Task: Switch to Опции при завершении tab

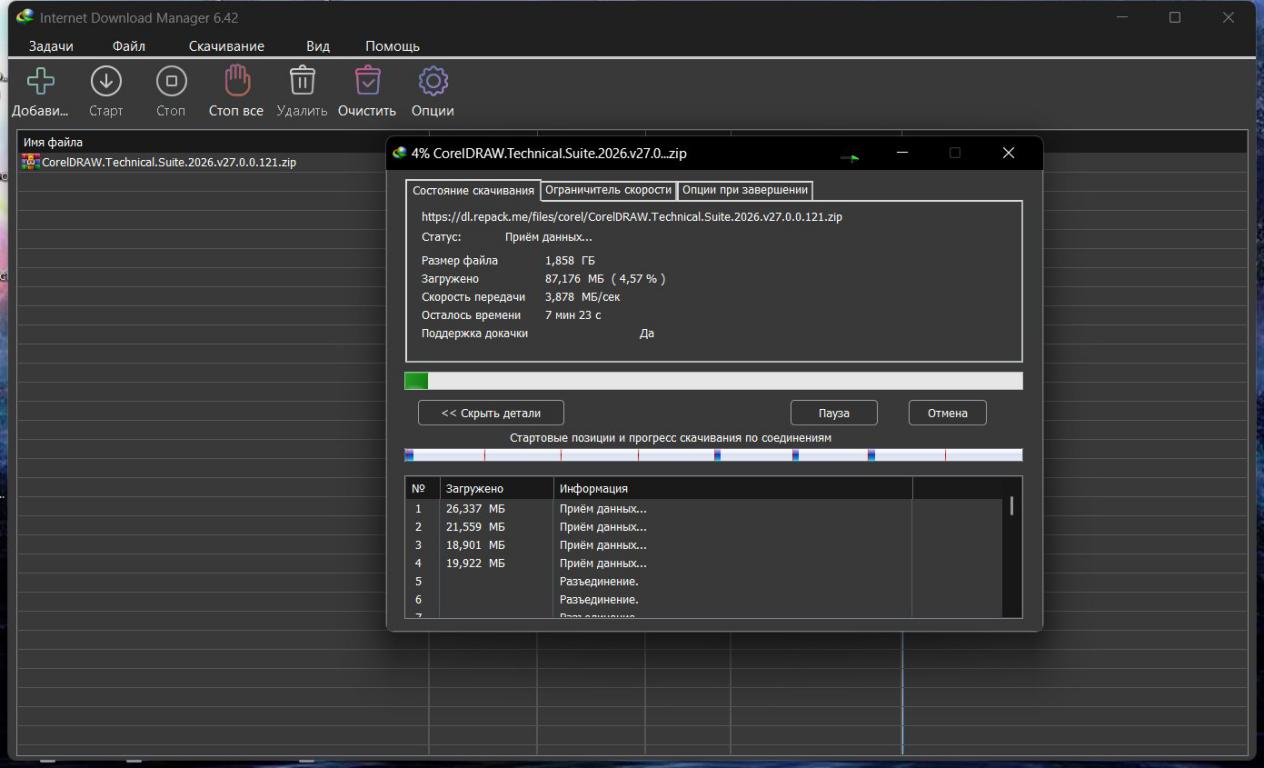Action: click(x=744, y=190)
